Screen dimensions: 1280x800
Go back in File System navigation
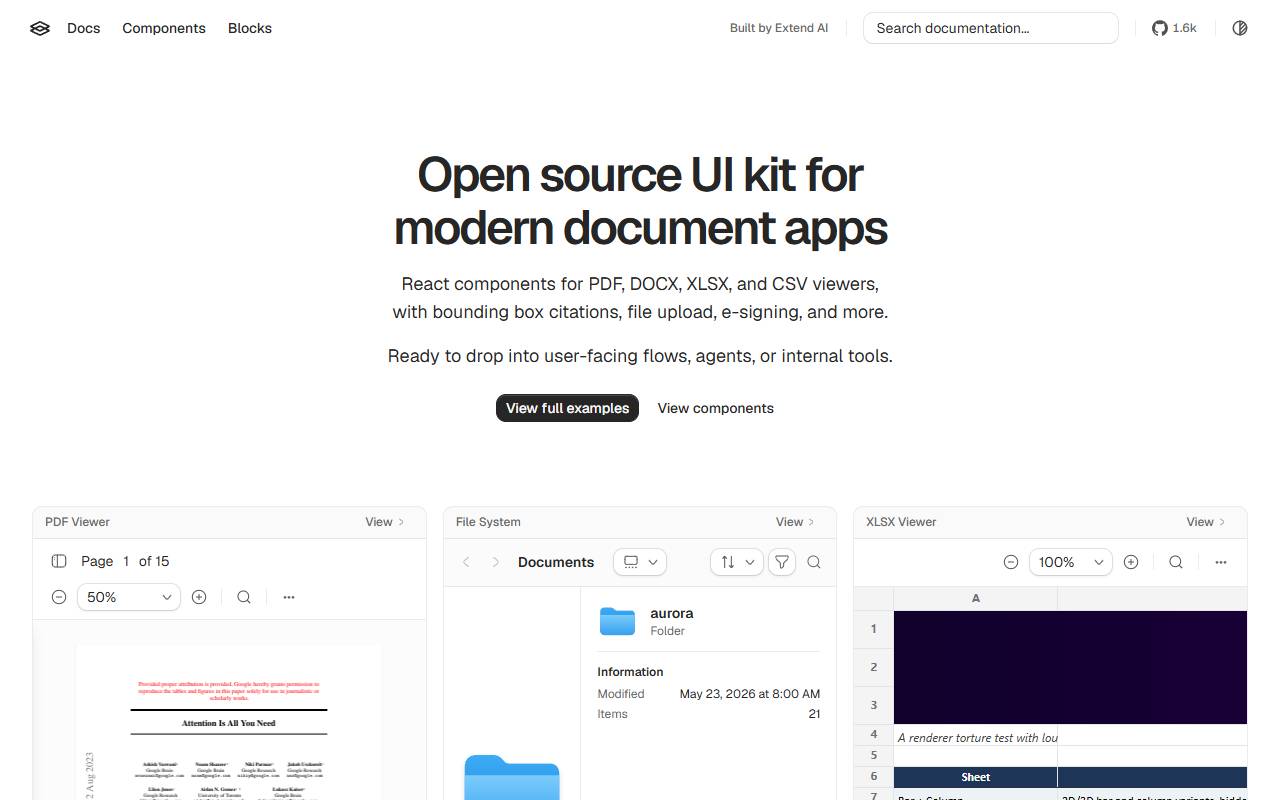(x=466, y=562)
